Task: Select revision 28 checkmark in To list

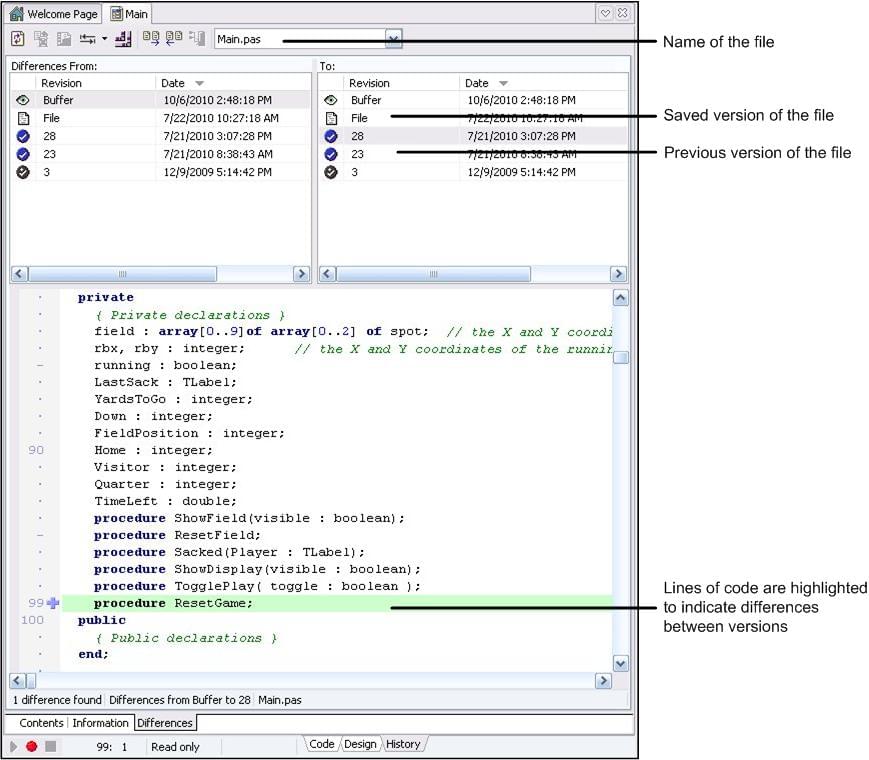Action: pyautogui.click(x=331, y=136)
